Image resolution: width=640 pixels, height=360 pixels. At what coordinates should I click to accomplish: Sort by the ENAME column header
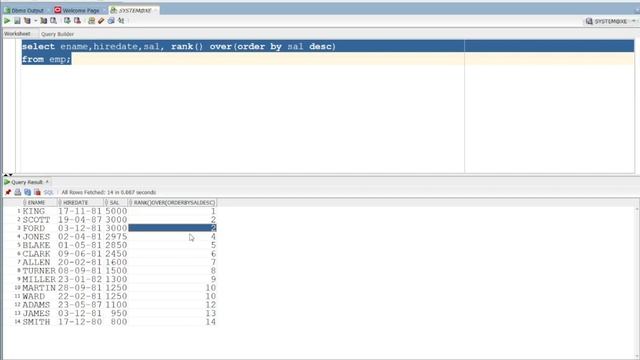(x=39, y=202)
